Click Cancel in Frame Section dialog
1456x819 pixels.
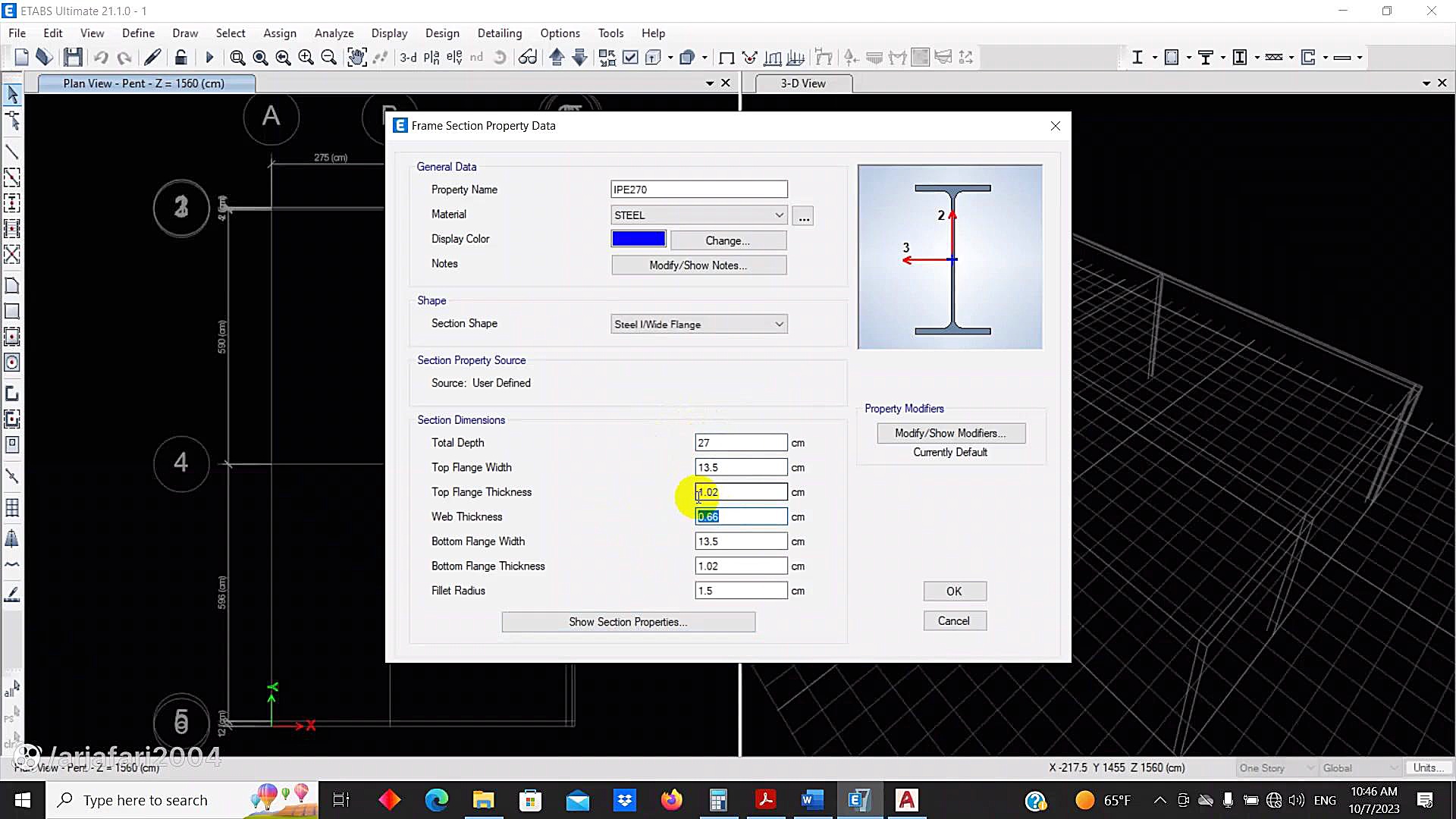954,621
